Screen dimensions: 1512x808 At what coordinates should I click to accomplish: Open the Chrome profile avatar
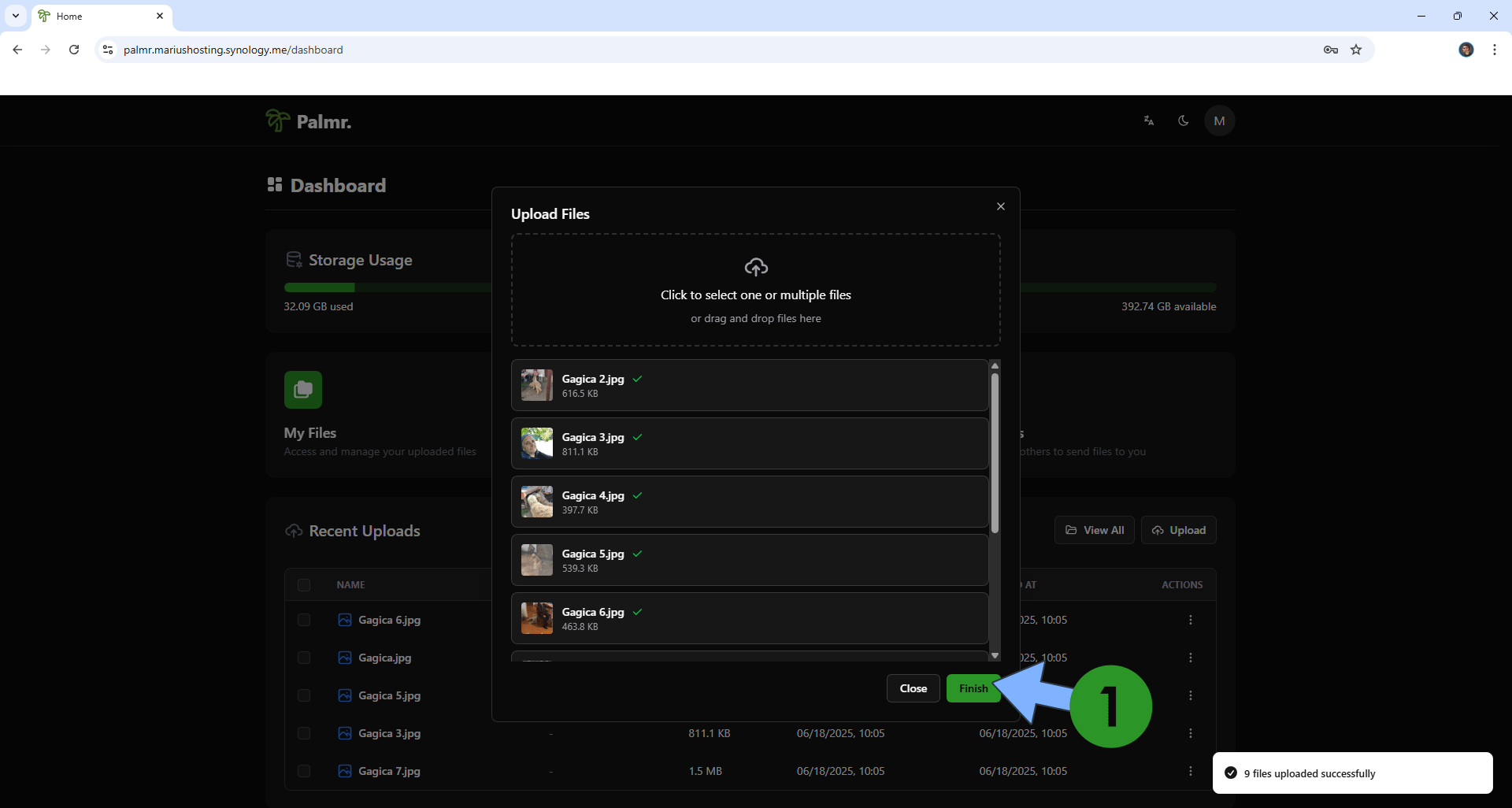click(x=1466, y=50)
